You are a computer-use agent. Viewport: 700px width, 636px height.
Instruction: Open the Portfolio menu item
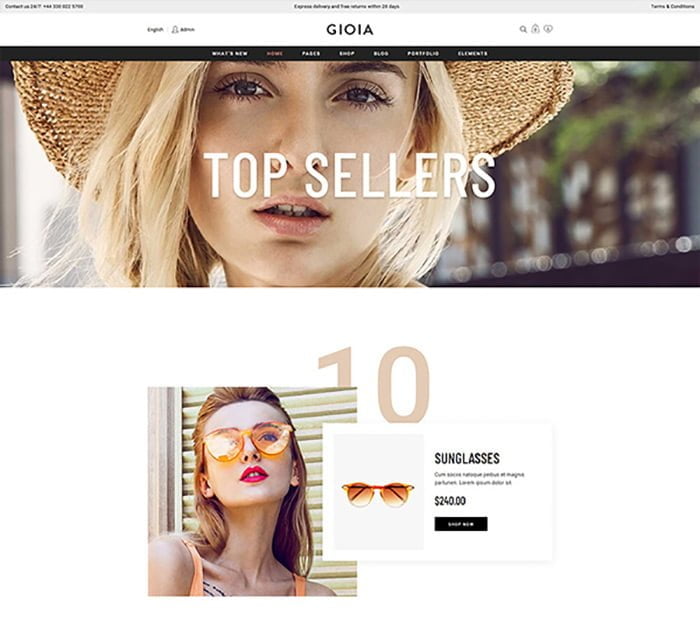click(423, 54)
